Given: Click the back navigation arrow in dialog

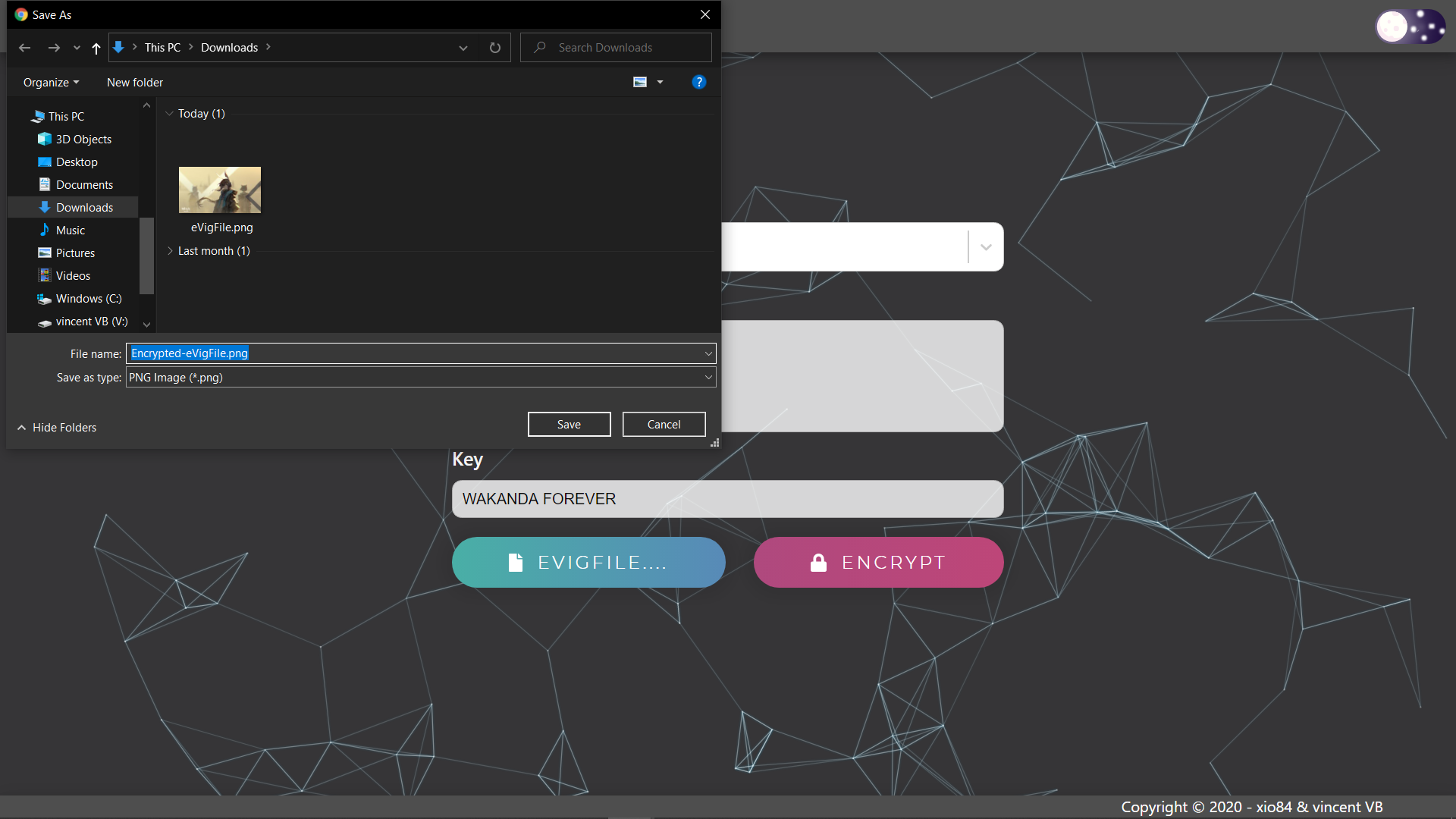Looking at the screenshot, I should (x=25, y=47).
